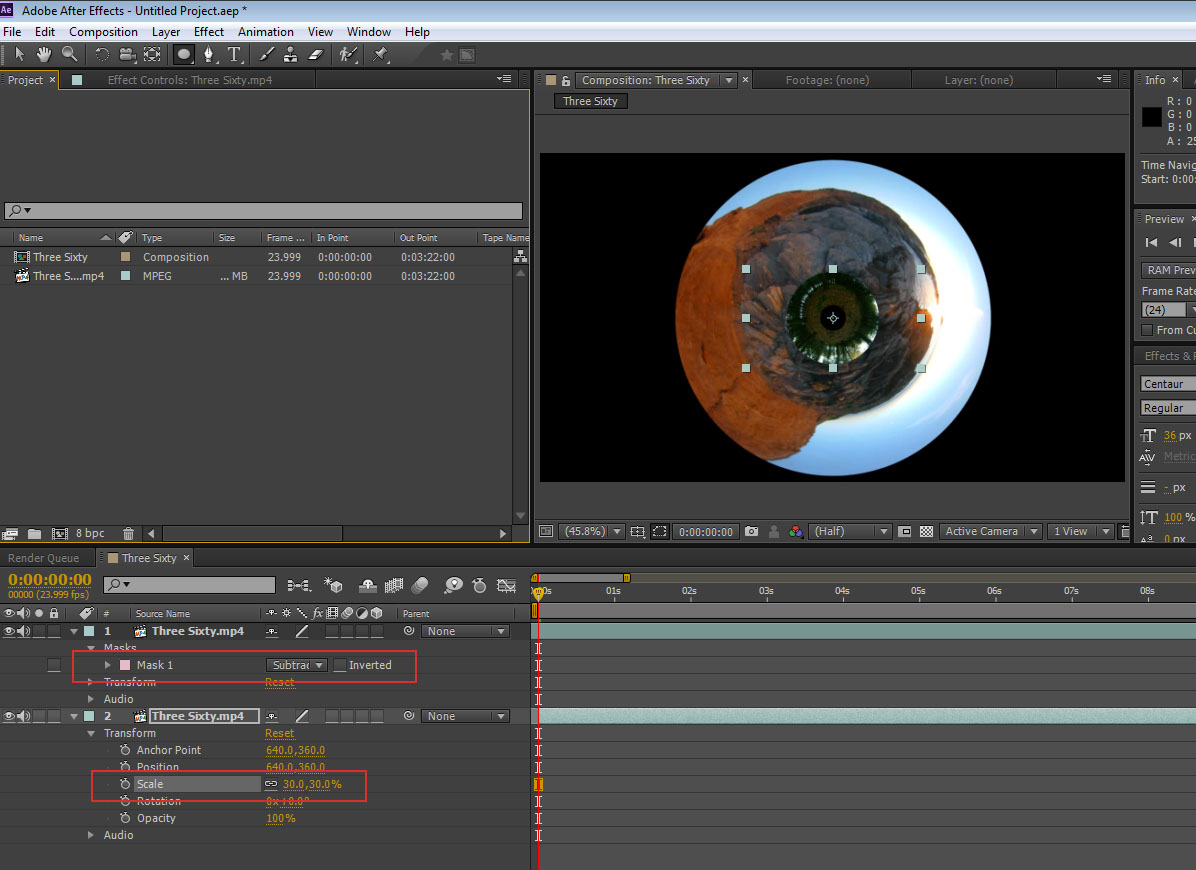Viewport: 1196px width, 870px height.
Task: Select the Eraser tool
Action: point(316,54)
